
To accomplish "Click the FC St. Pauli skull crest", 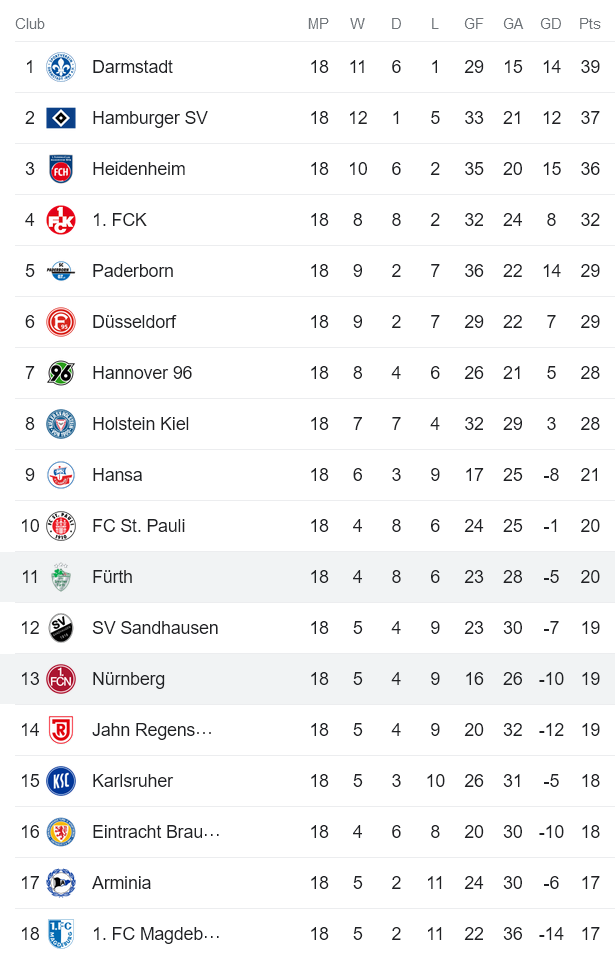I will point(62,525).
